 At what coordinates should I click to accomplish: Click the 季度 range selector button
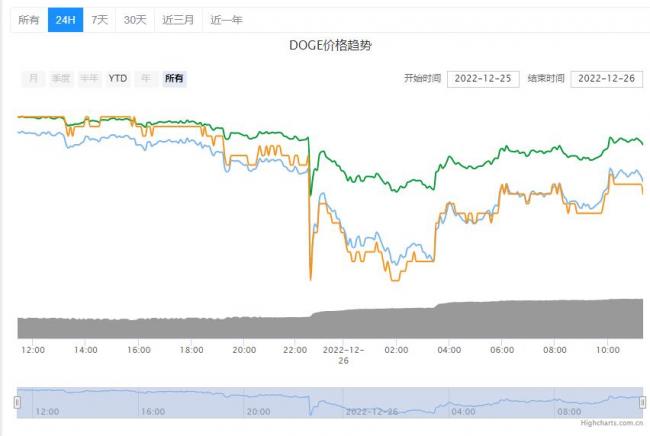coord(61,78)
